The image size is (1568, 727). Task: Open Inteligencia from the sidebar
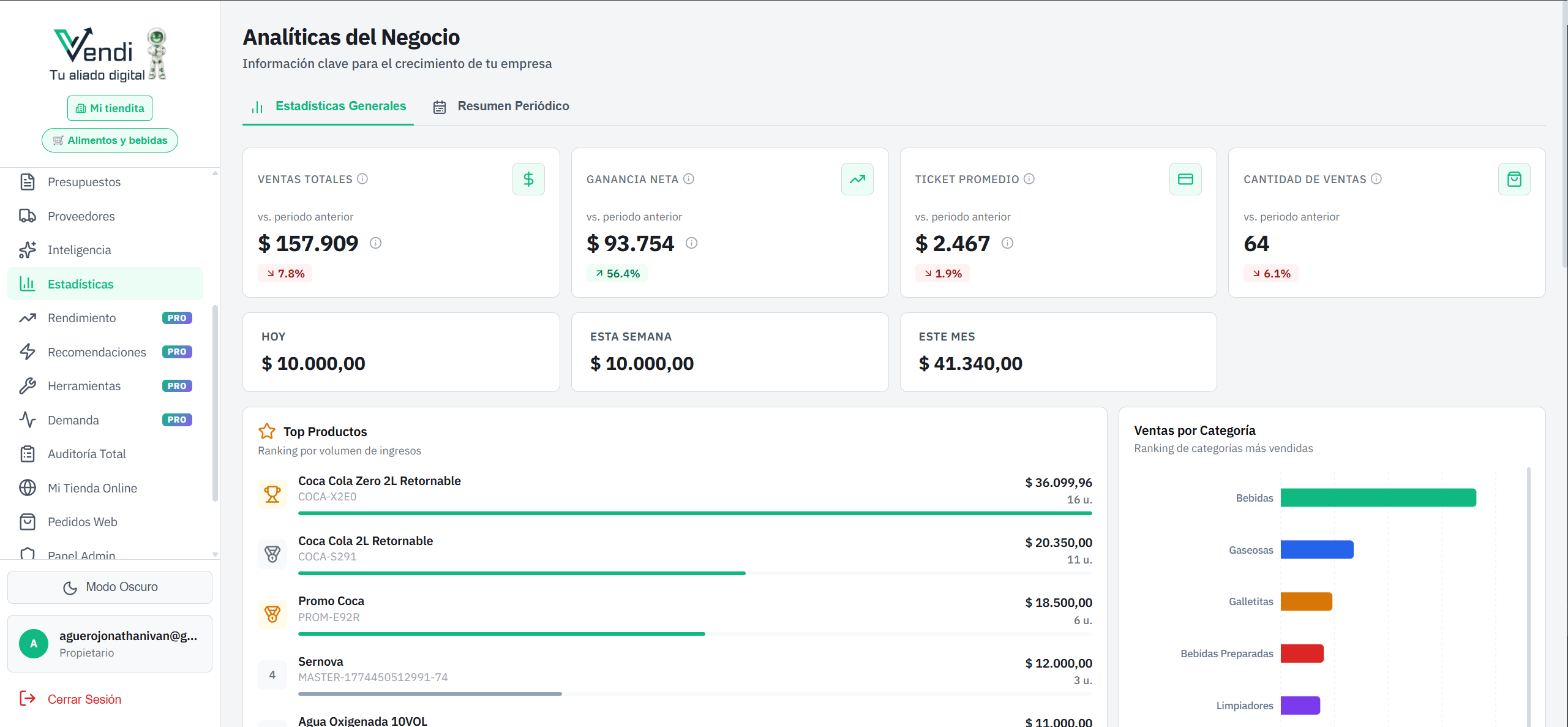pyautogui.click(x=80, y=250)
